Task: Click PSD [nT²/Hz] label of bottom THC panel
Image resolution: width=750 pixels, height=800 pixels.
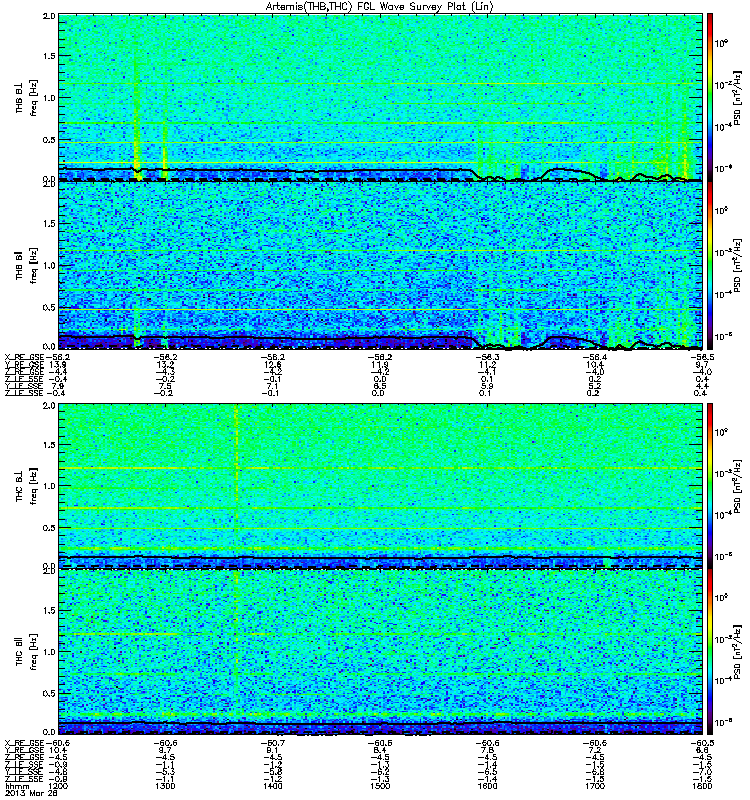Action: click(737, 652)
